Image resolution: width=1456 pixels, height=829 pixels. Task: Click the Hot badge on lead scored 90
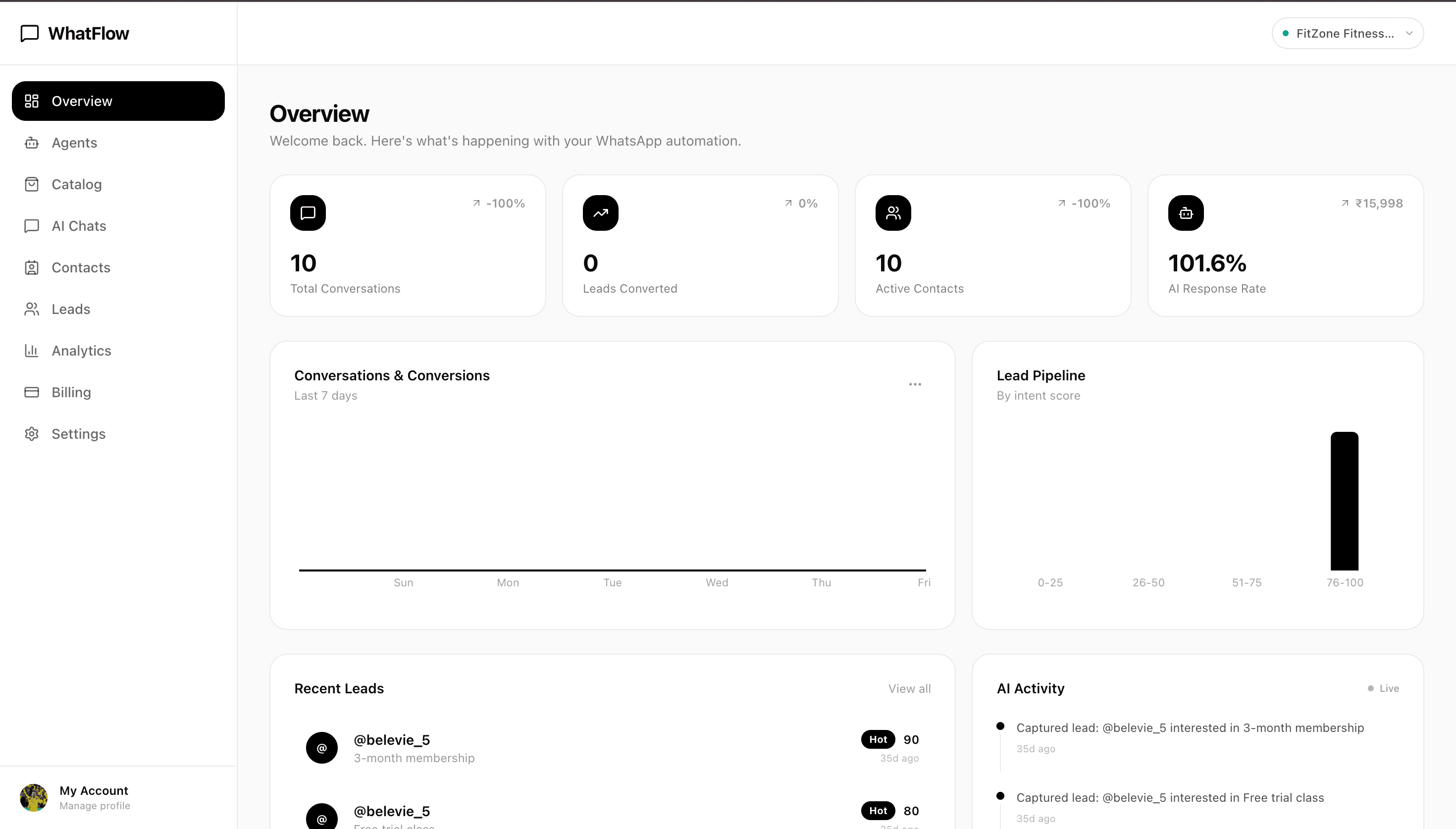pos(878,739)
